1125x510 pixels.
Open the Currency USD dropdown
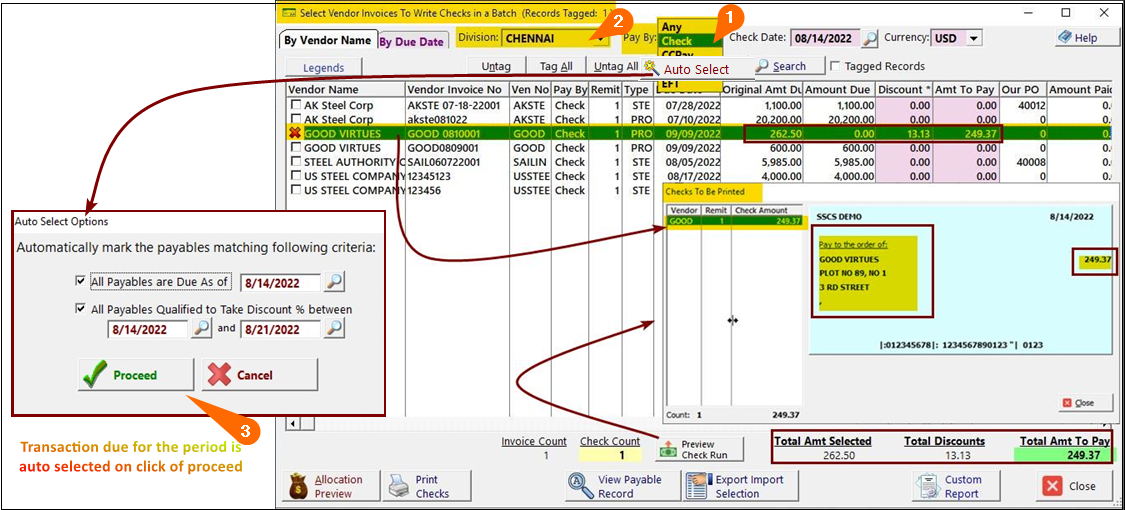click(x=973, y=39)
